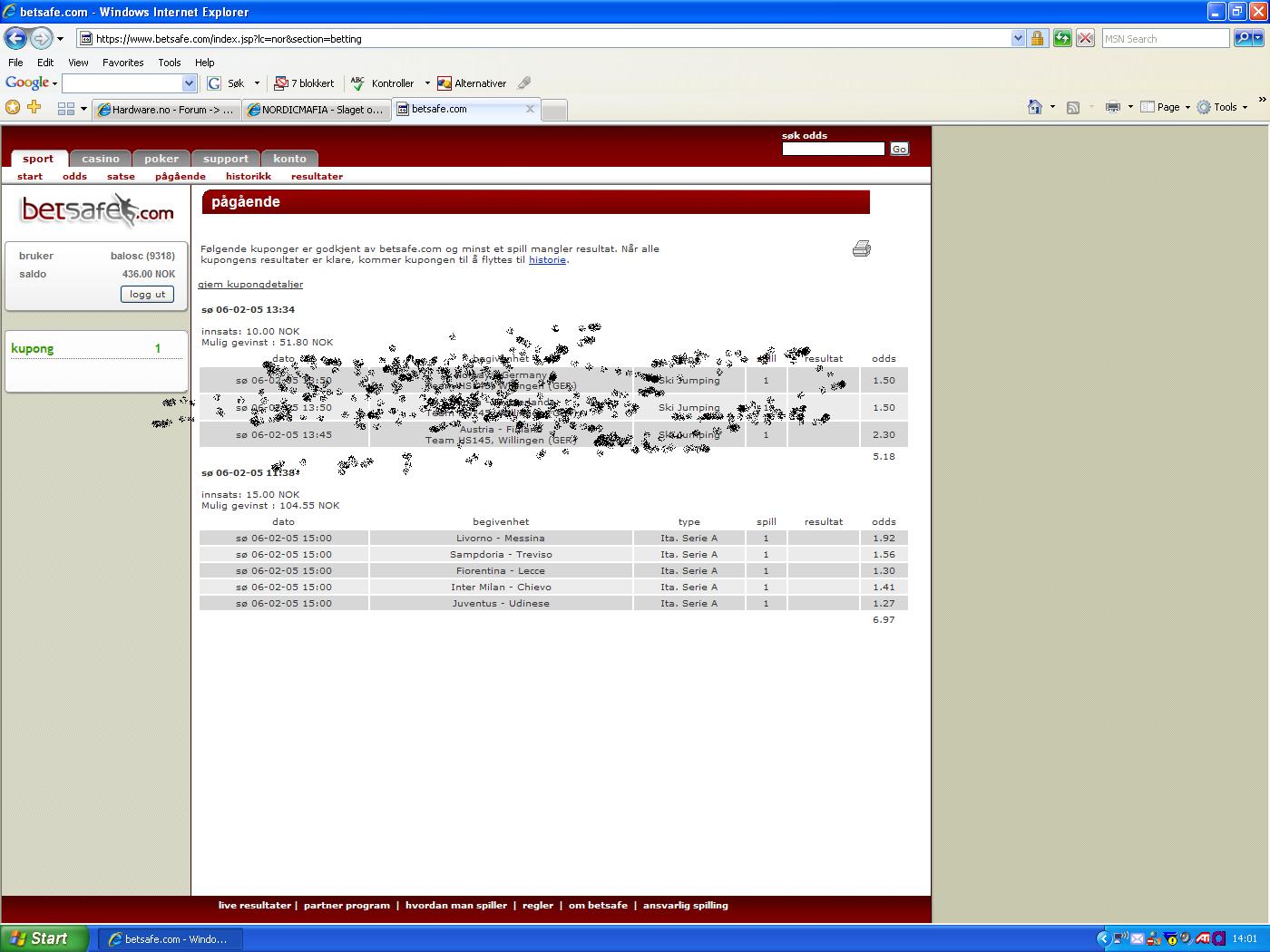
Task: Close the betsafe.com tab
Action: pyautogui.click(x=531, y=109)
